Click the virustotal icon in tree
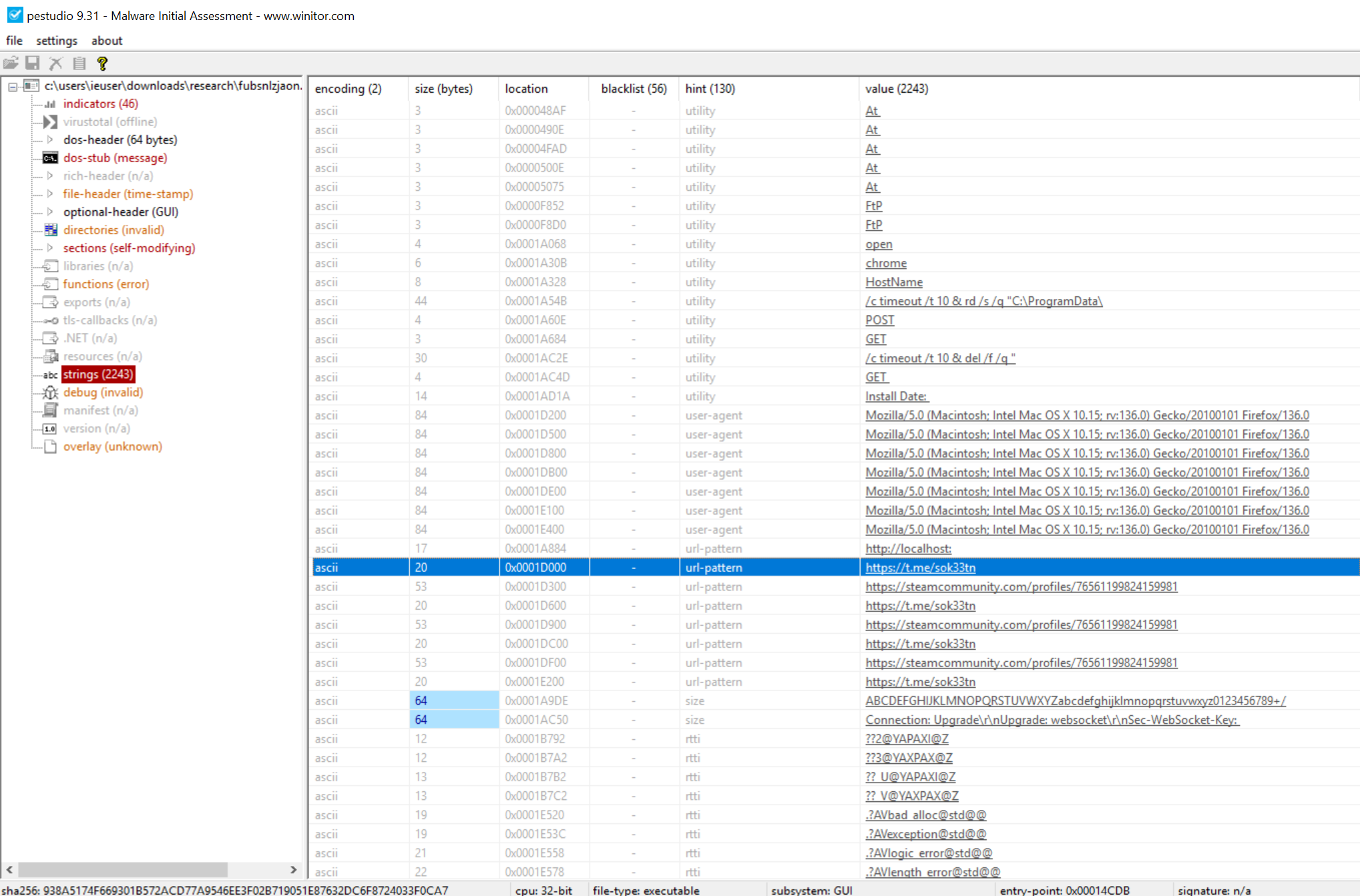 50,122
